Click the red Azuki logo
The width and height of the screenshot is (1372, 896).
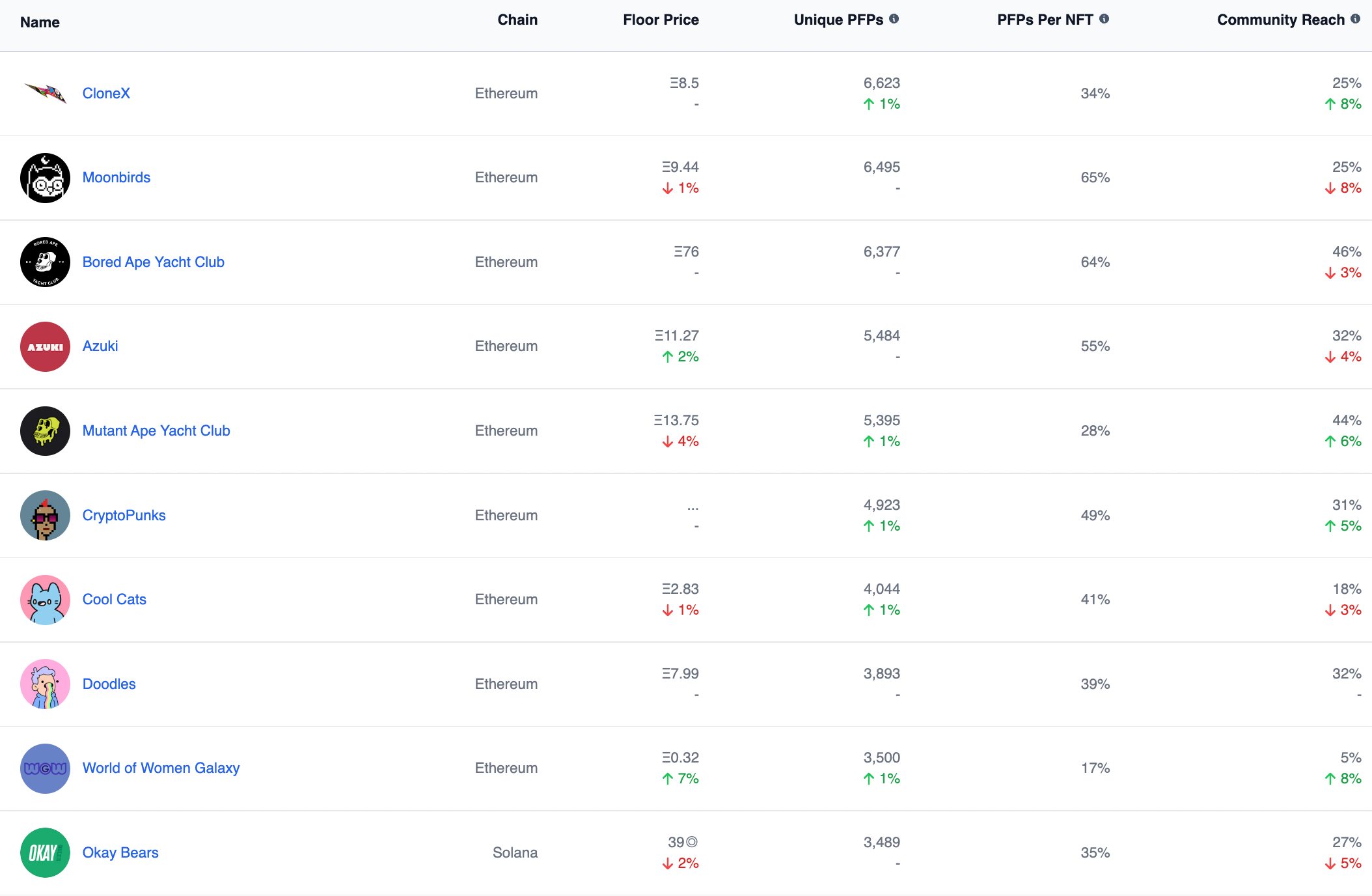tap(45, 346)
